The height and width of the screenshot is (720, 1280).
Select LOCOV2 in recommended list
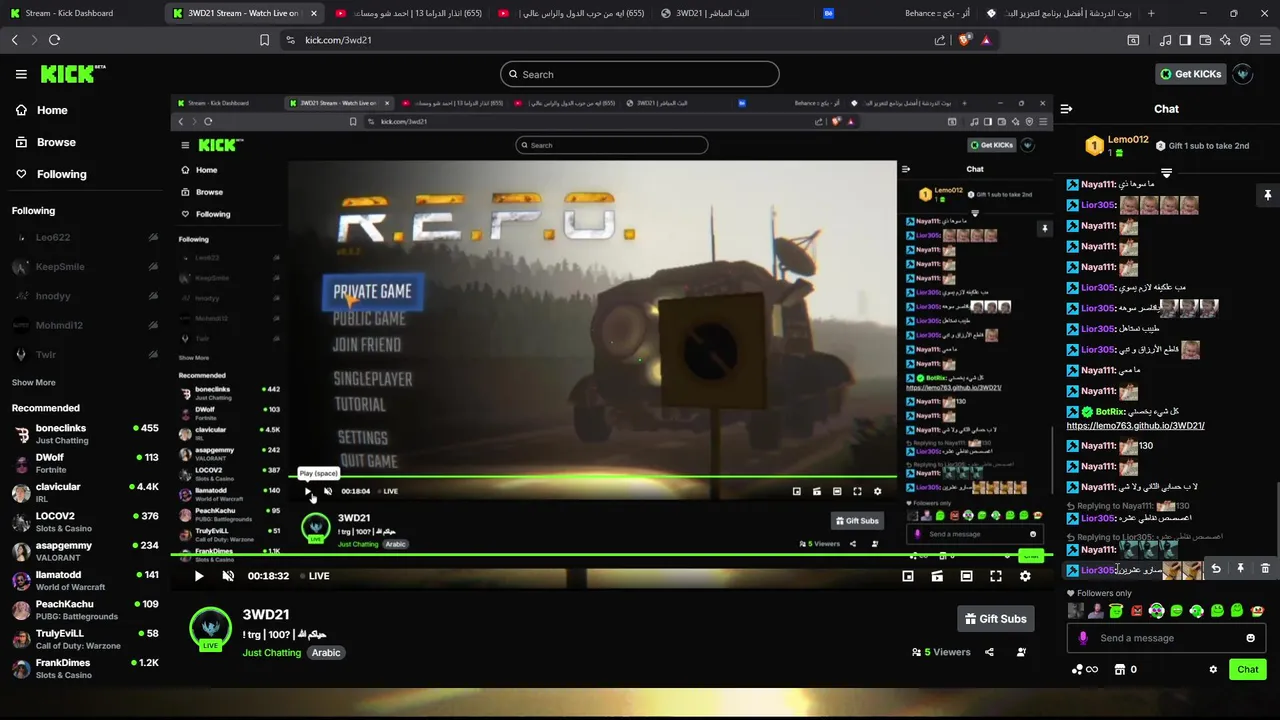coord(85,522)
